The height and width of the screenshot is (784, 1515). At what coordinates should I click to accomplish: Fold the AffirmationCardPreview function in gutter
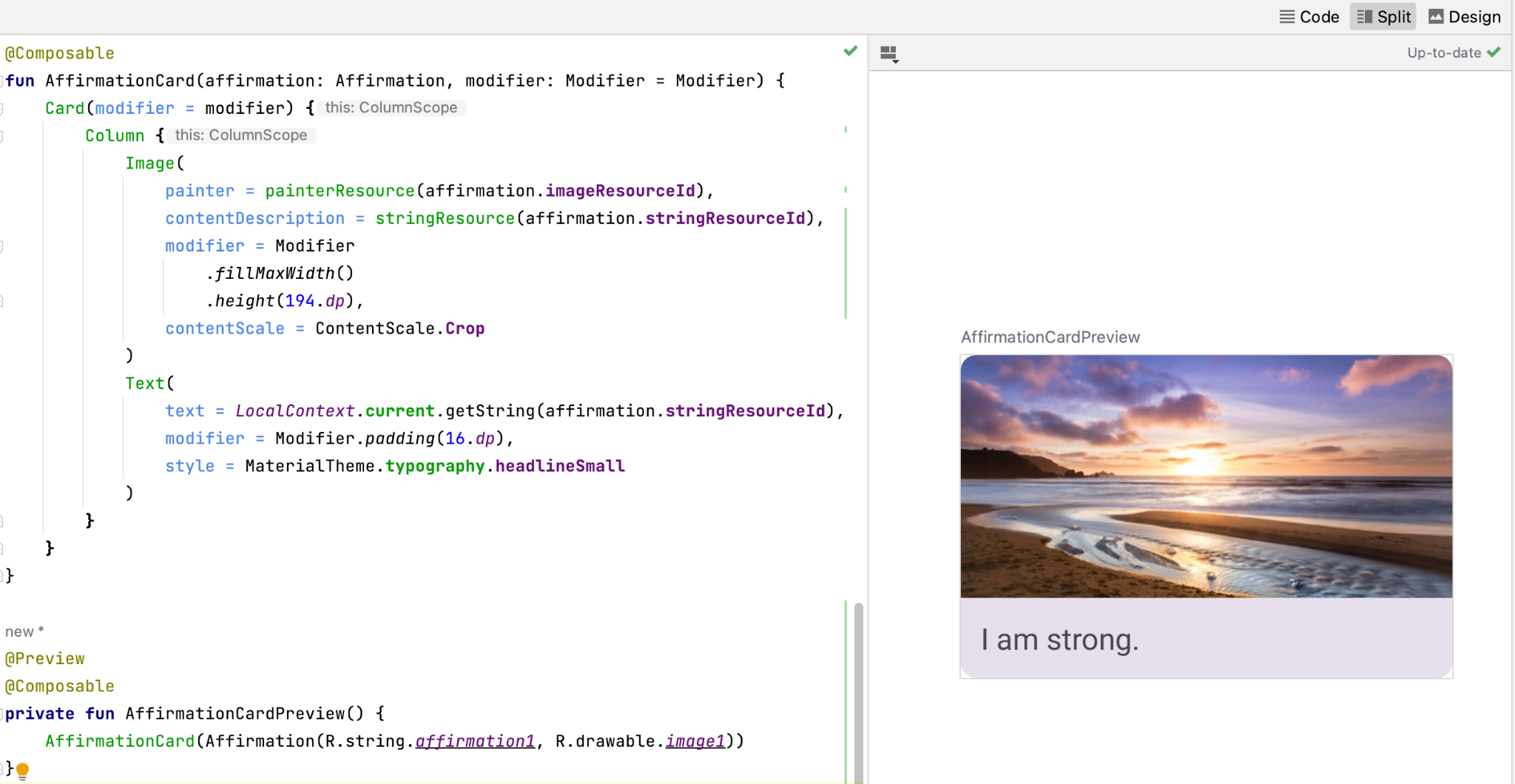pyautogui.click(x=2, y=714)
